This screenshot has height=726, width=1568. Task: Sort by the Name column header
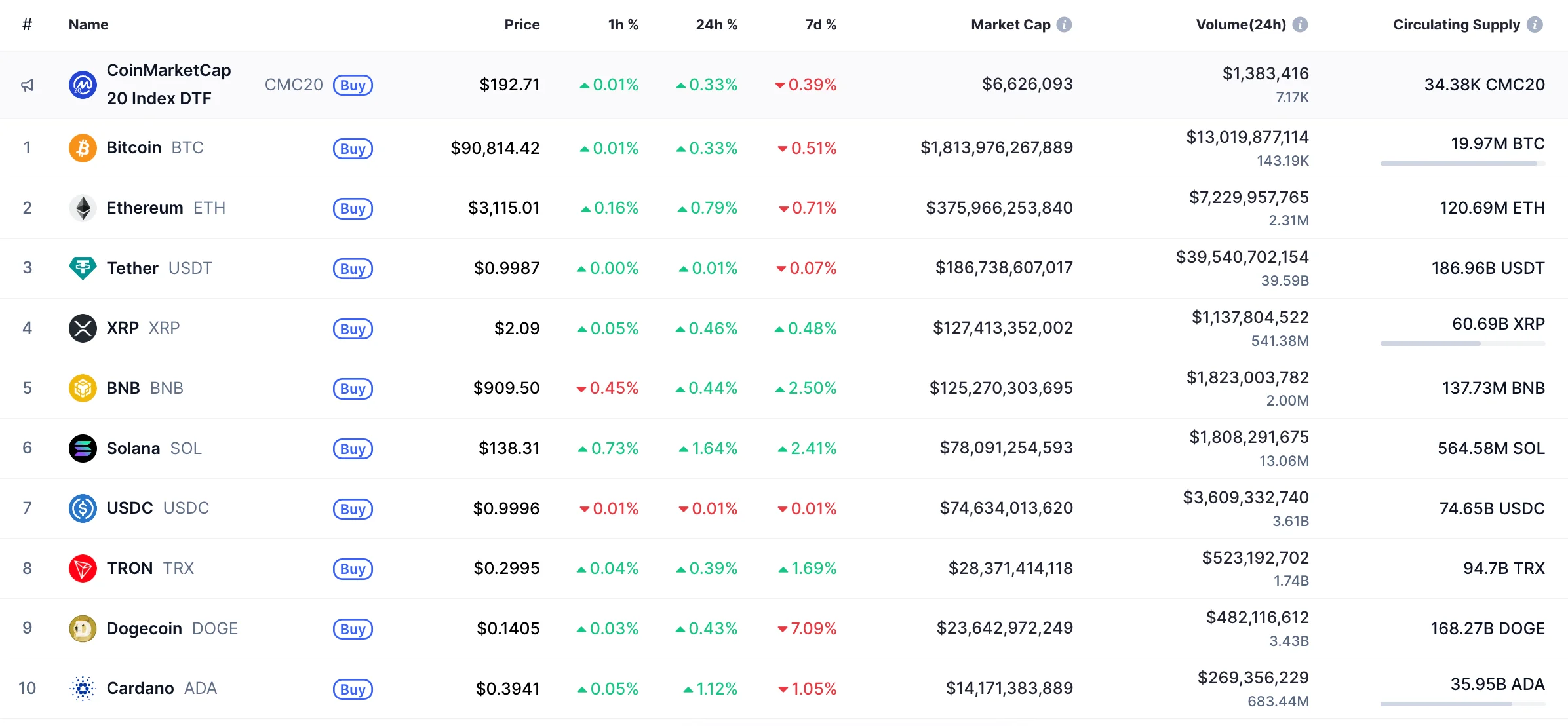point(88,25)
